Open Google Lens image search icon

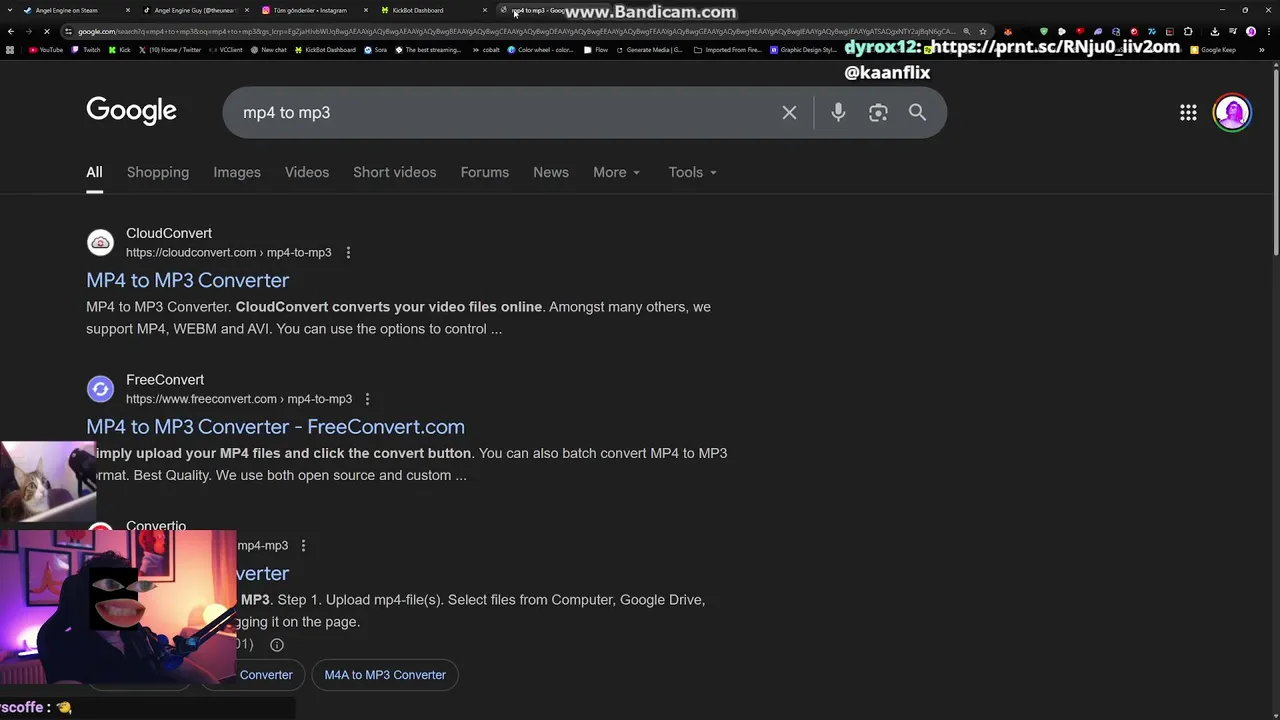pos(878,113)
